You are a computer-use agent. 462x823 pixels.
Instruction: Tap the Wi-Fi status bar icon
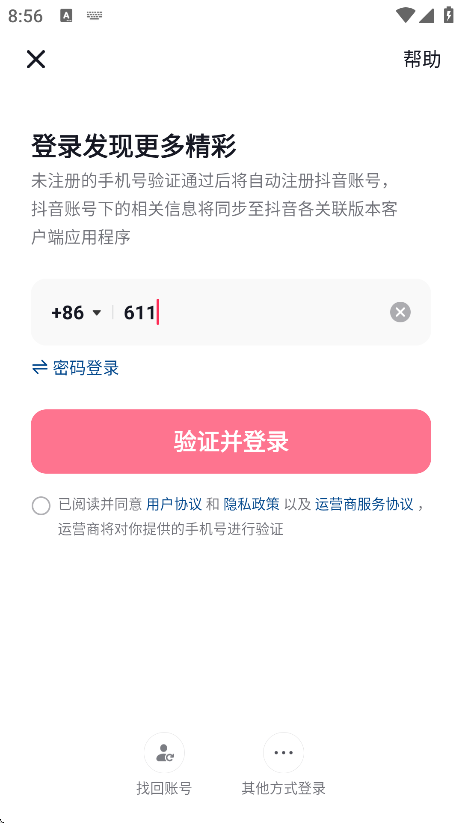click(405, 15)
